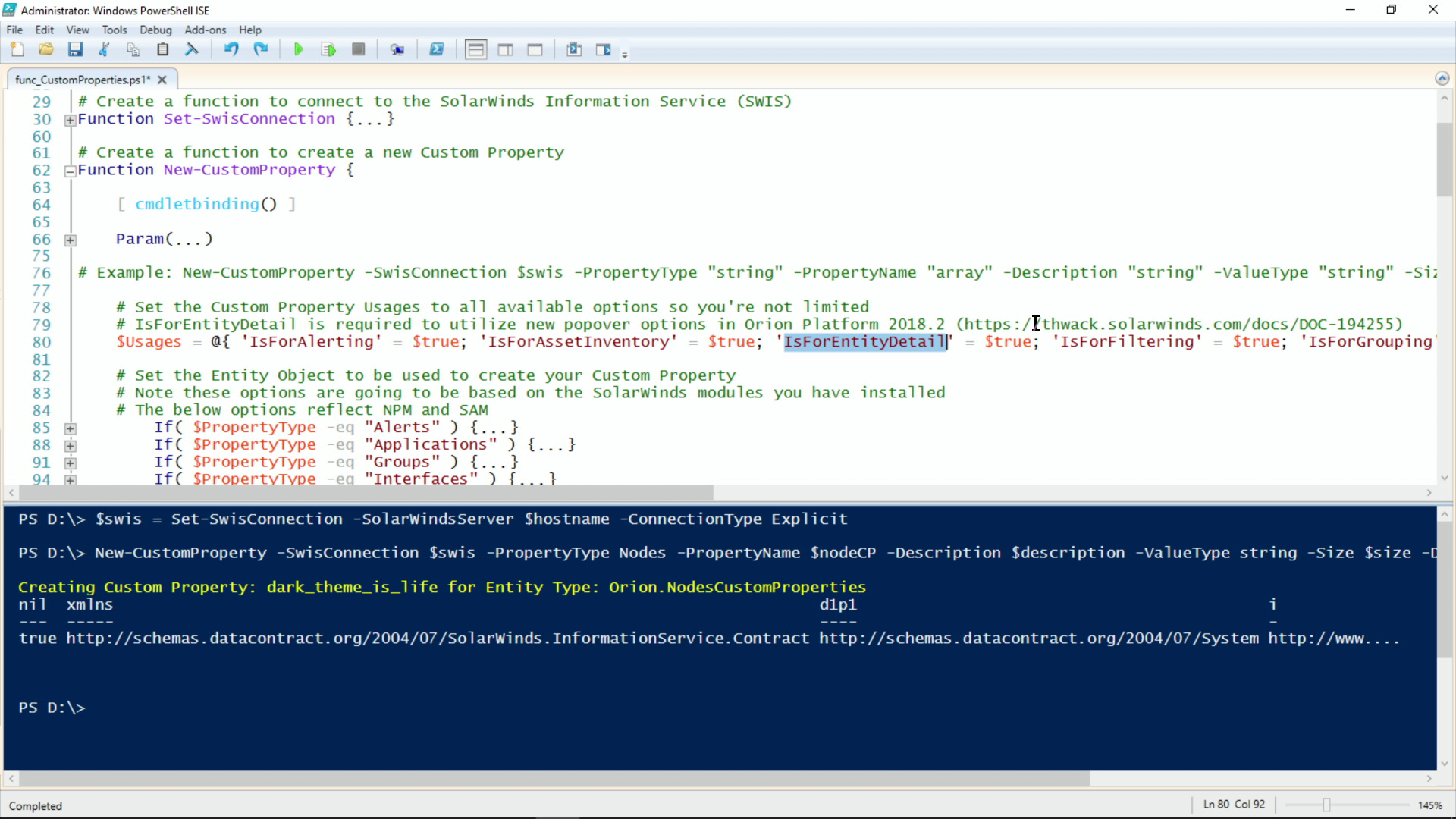1456x819 pixels.
Task: Save func_CustomProperties.ps1
Action: click(x=75, y=49)
